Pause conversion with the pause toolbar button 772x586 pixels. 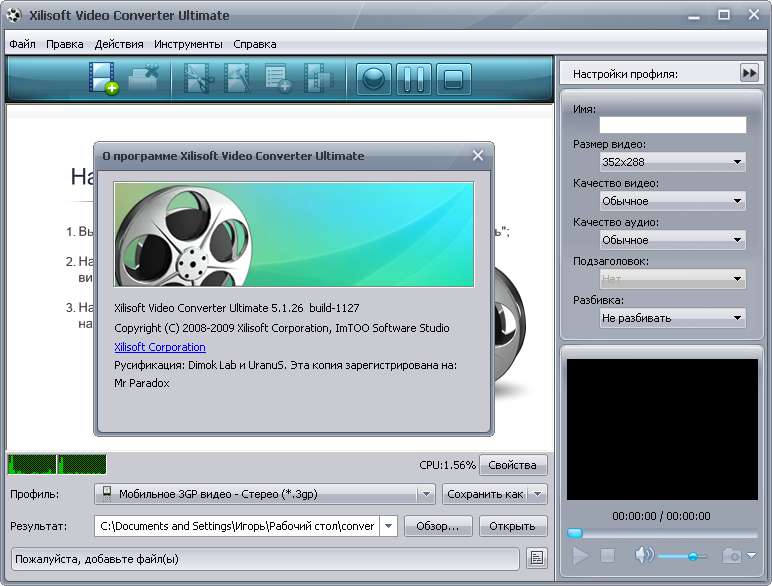(414, 79)
